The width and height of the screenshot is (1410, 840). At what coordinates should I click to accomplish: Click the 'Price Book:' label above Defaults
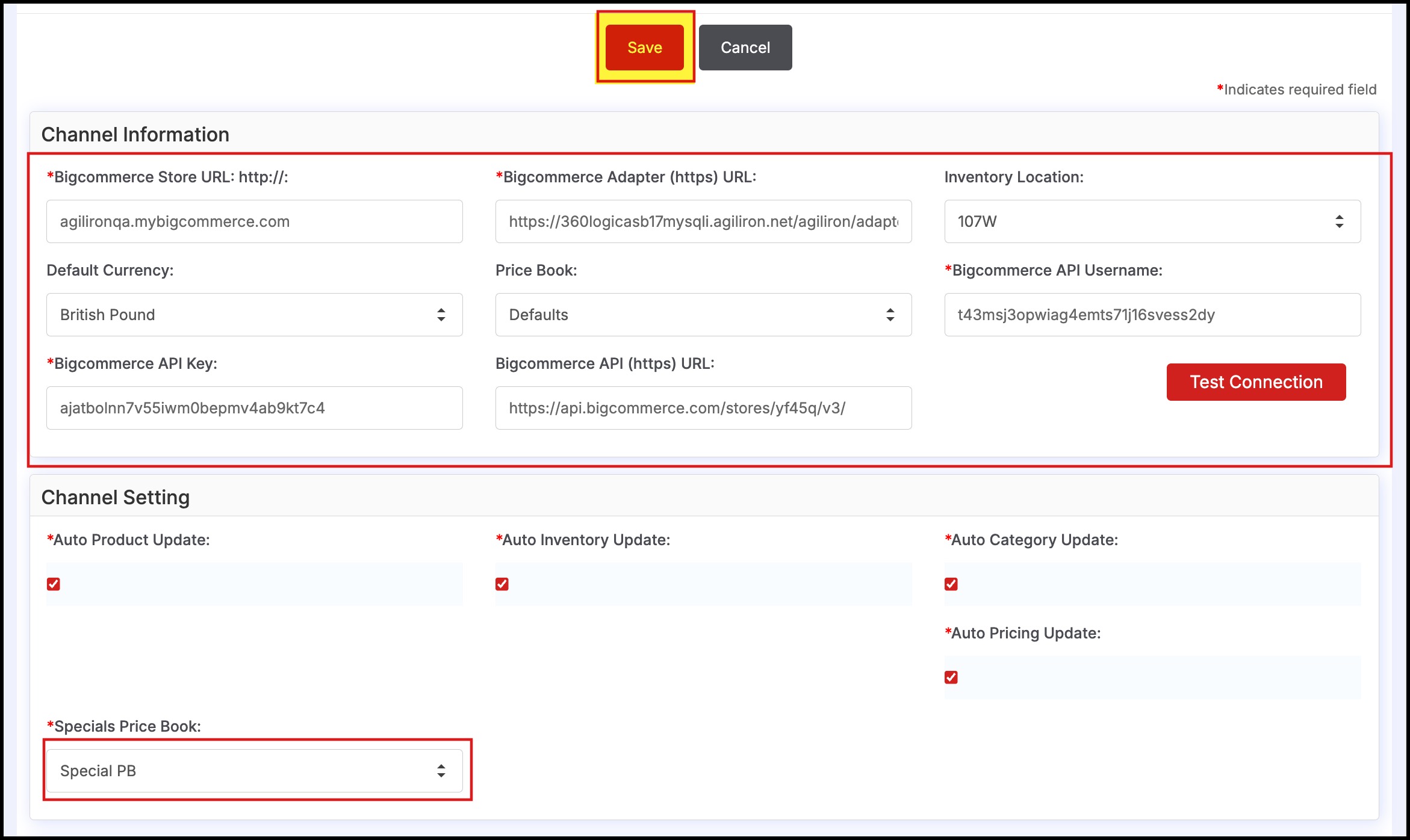tap(536, 270)
